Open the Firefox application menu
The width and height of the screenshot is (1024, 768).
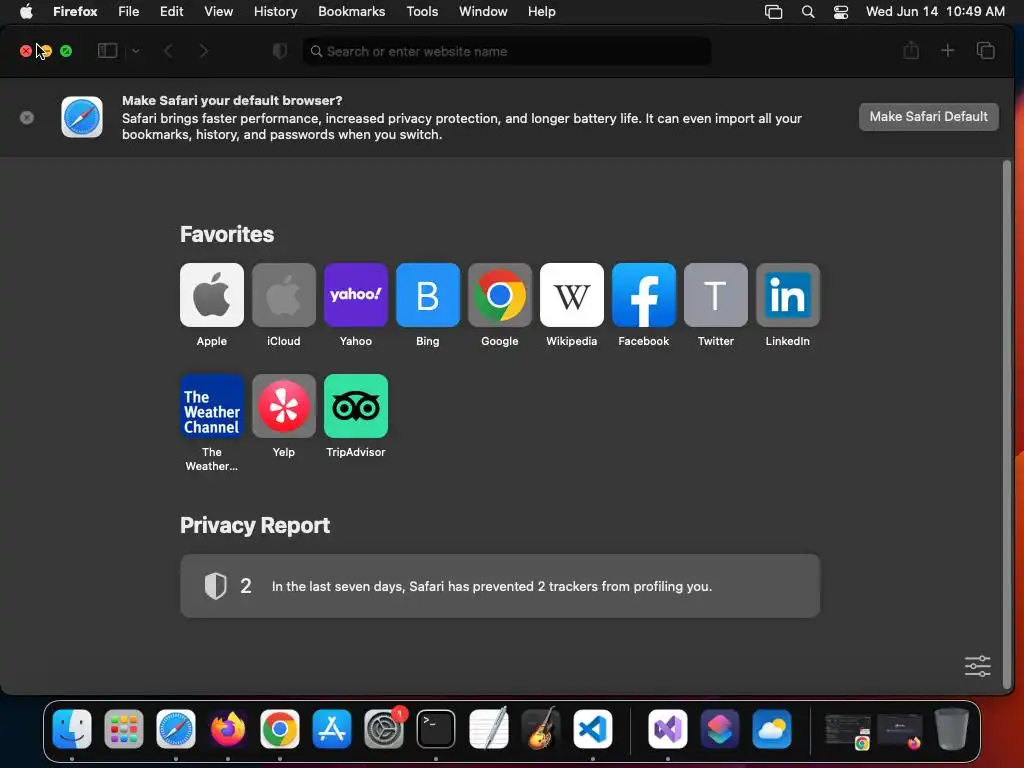[x=75, y=11]
